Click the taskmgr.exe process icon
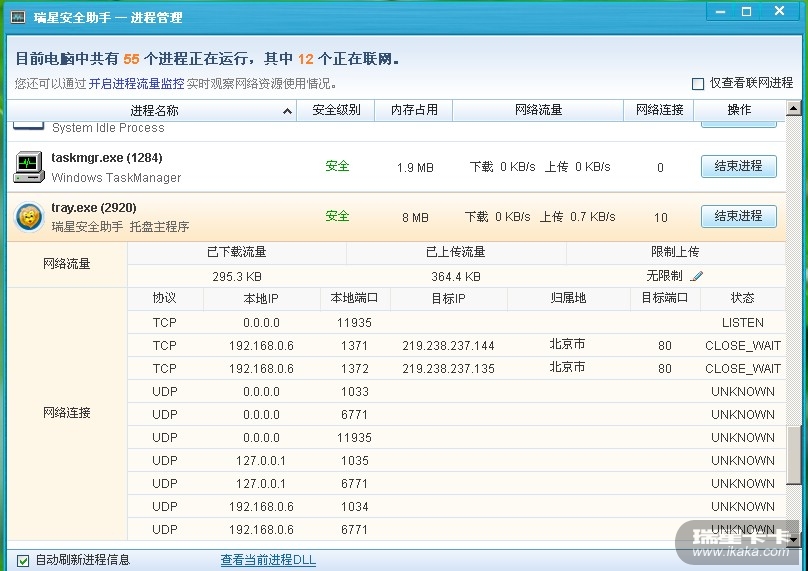 (28, 167)
